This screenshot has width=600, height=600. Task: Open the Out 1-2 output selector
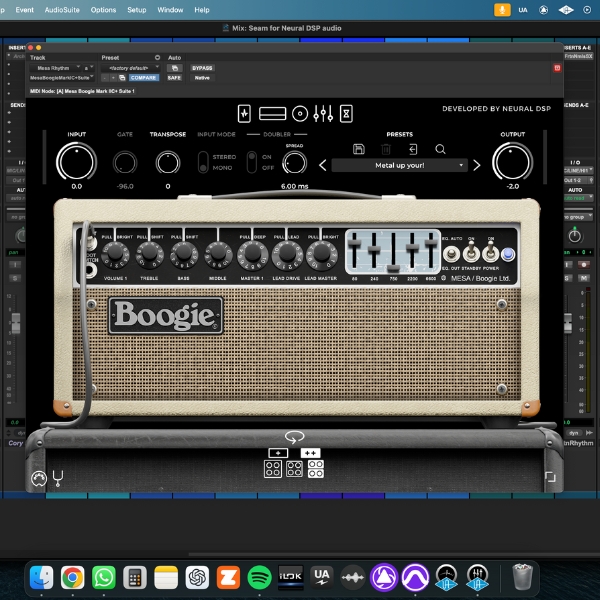(578, 180)
